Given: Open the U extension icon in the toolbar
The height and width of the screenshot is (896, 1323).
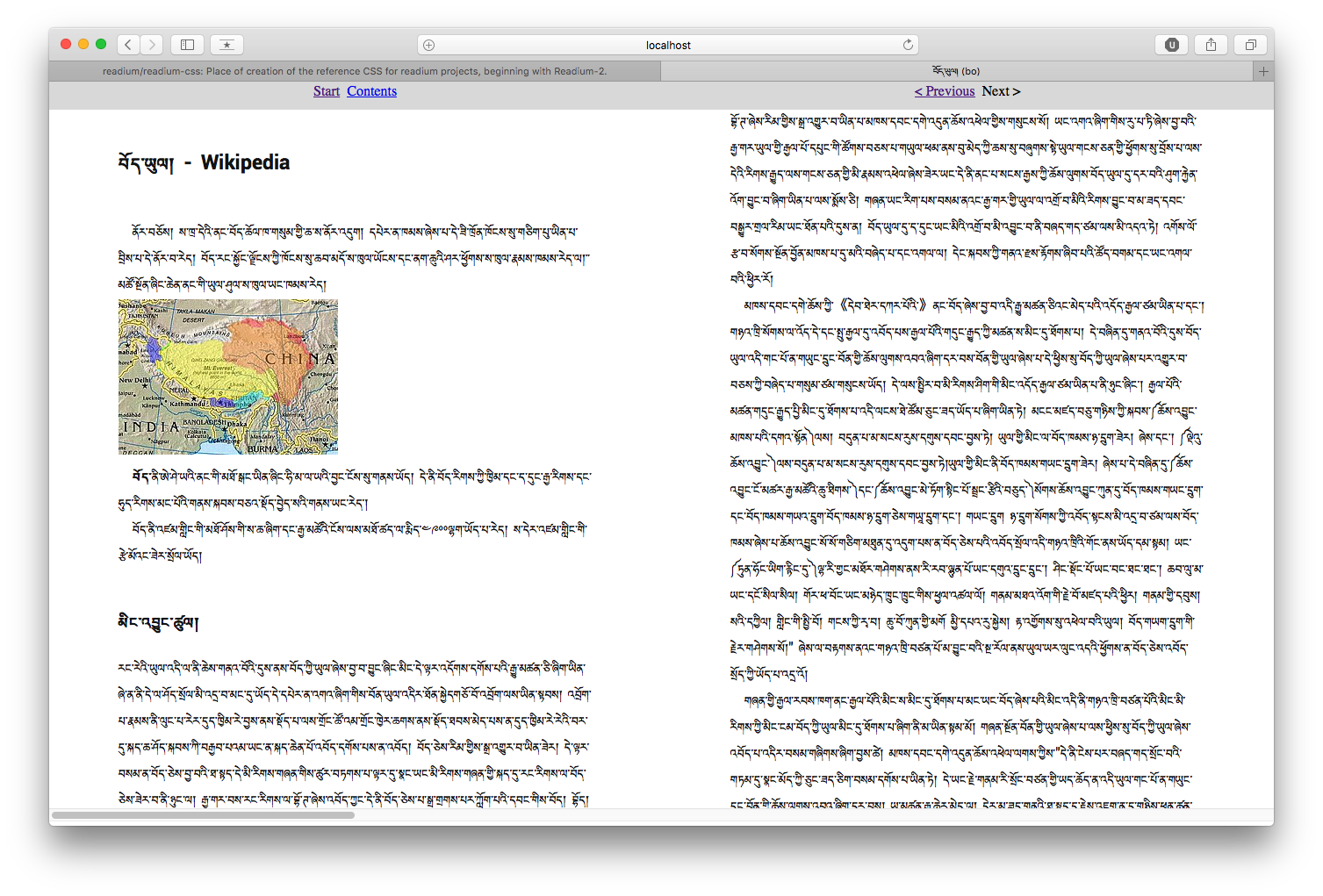Looking at the screenshot, I should [x=1171, y=45].
